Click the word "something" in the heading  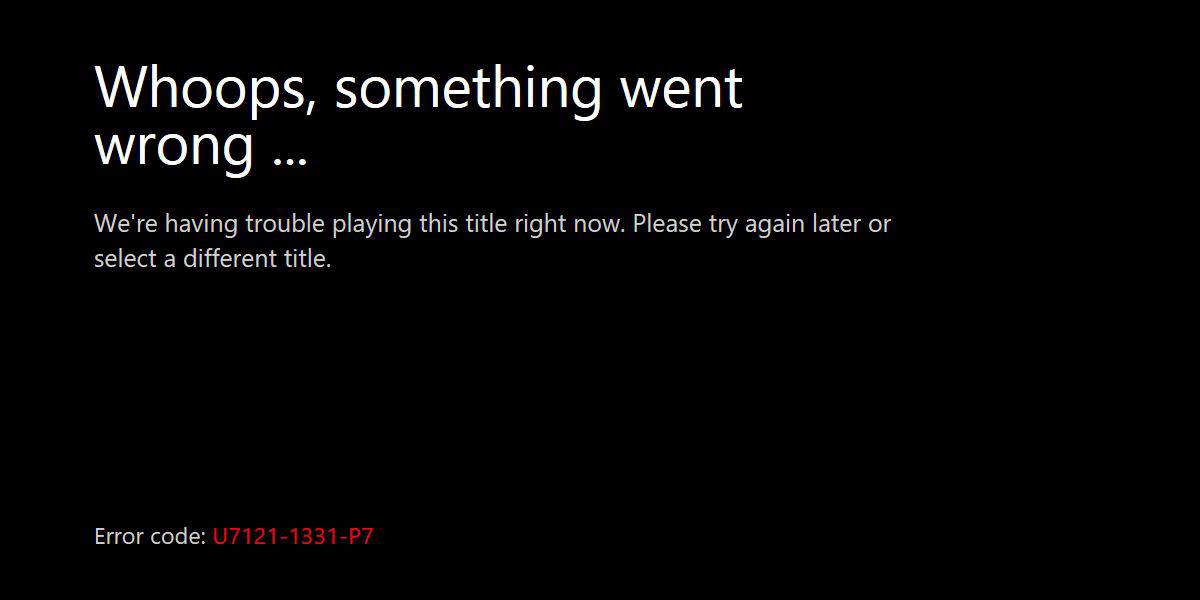click(468, 88)
